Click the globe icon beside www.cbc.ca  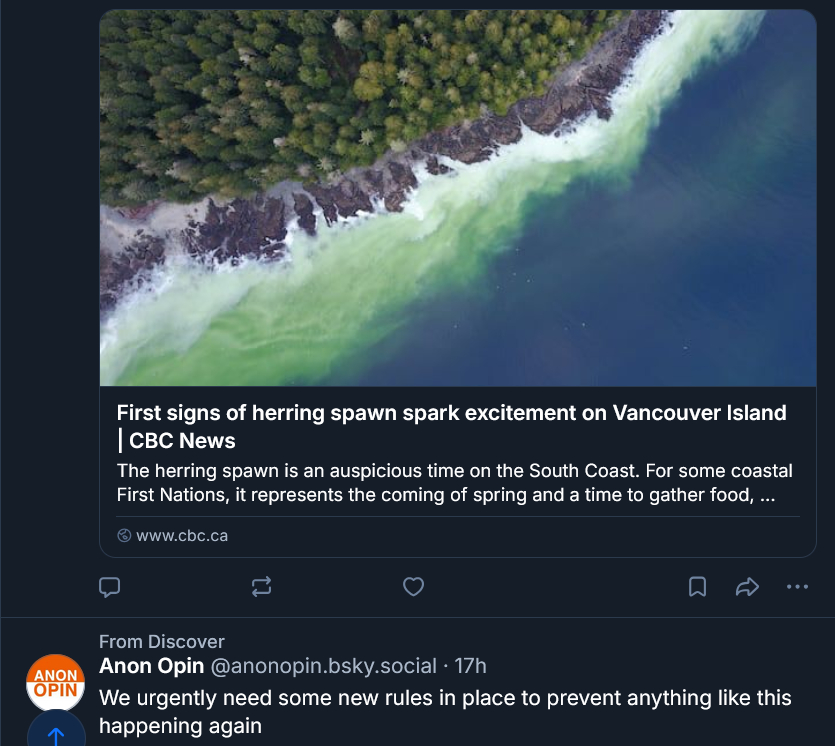pos(124,535)
